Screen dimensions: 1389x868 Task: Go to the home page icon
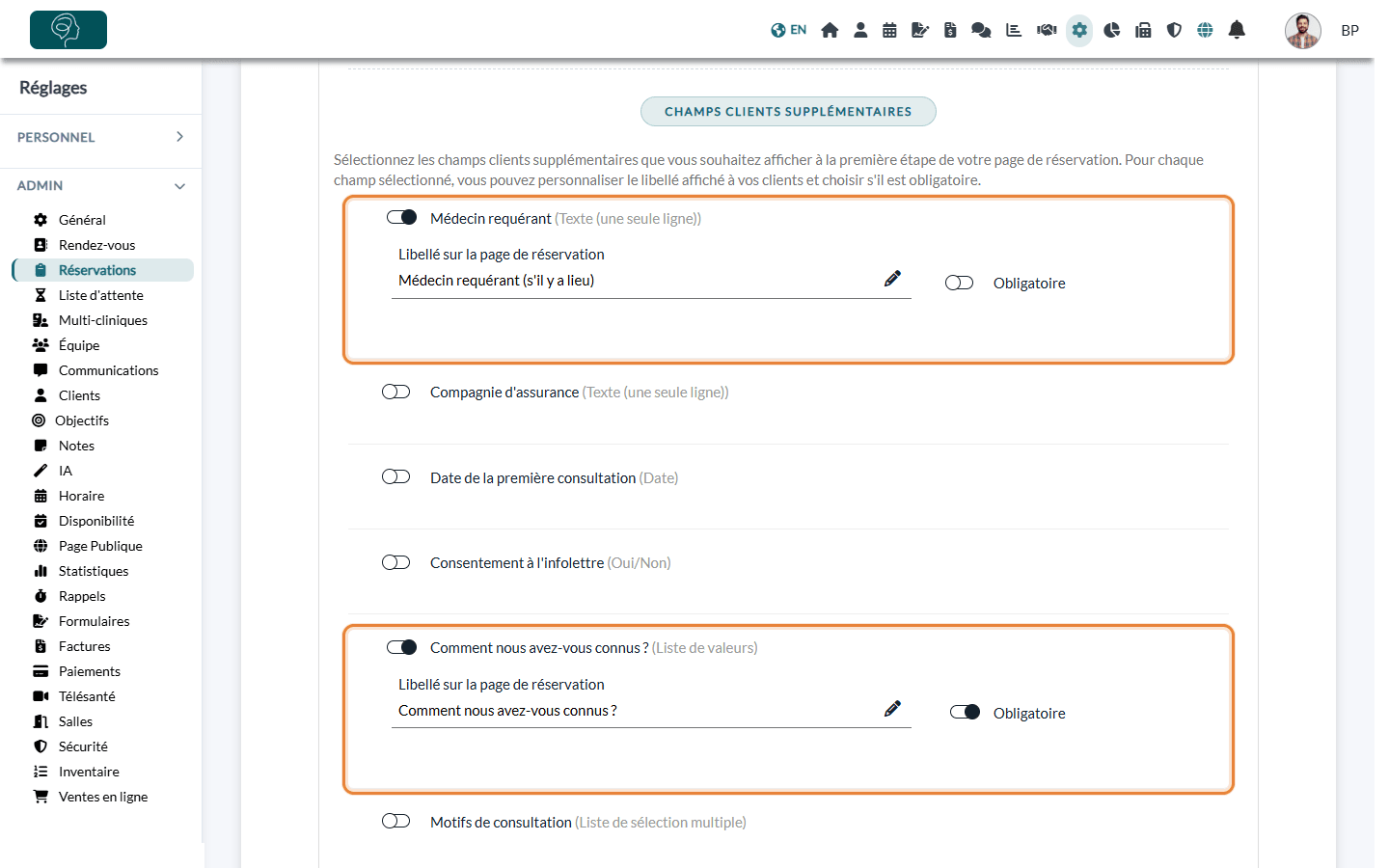tap(830, 30)
